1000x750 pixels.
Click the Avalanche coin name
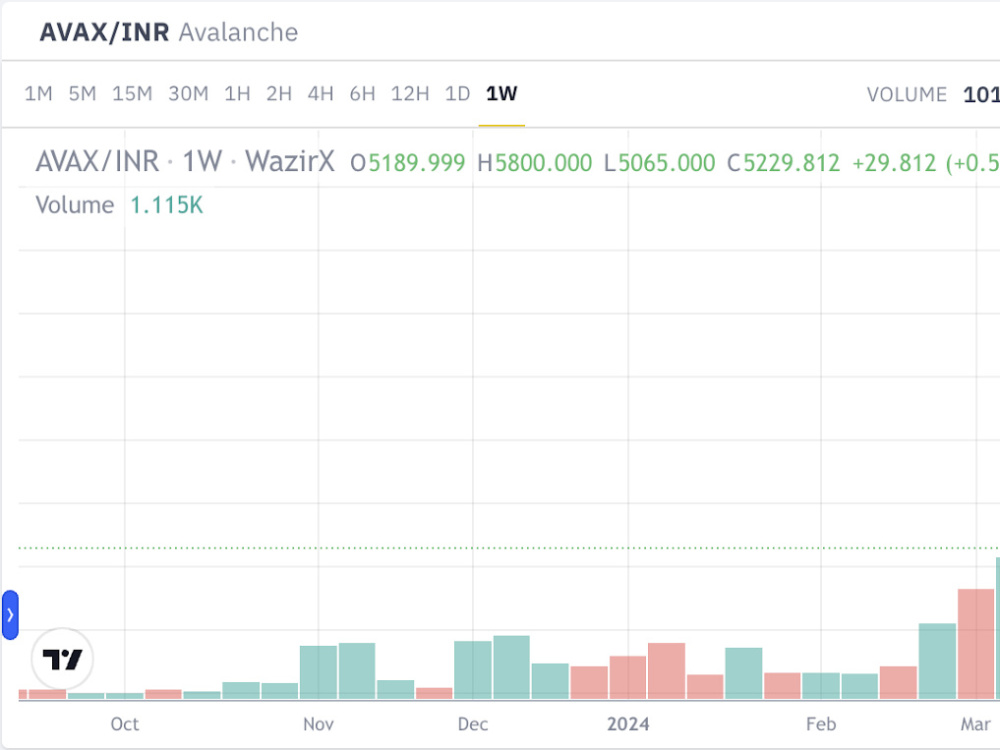point(239,33)
